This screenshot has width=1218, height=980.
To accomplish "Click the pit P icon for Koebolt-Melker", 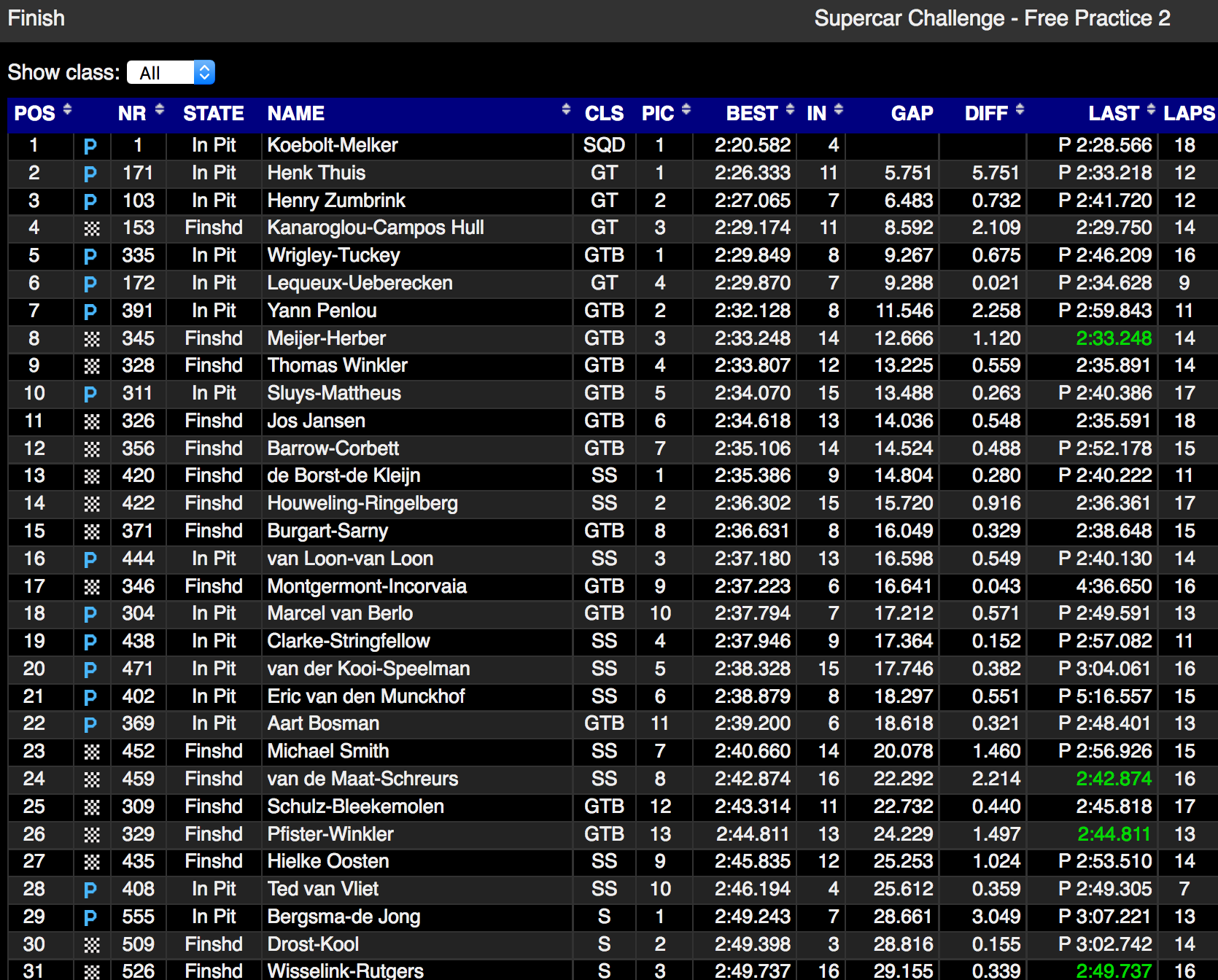I will [x=90, y=146].
